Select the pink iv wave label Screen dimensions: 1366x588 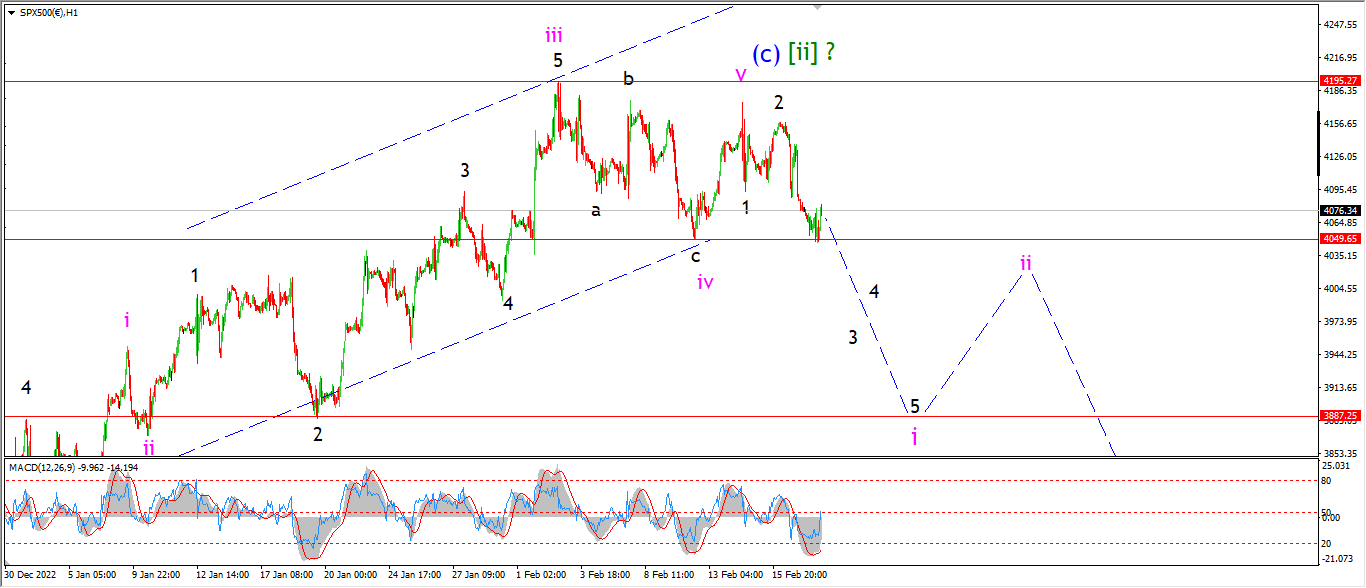[x=705, y=282]
